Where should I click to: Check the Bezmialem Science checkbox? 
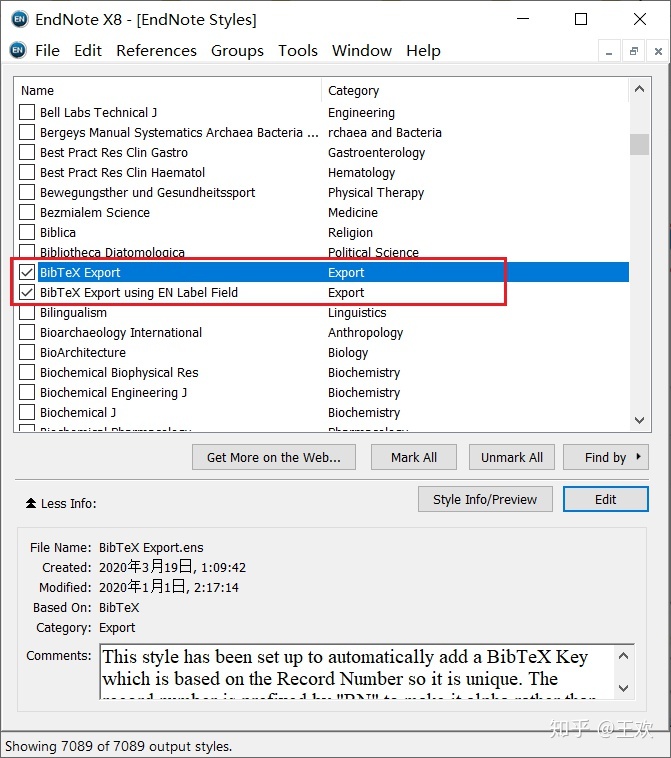click(27, 212)
